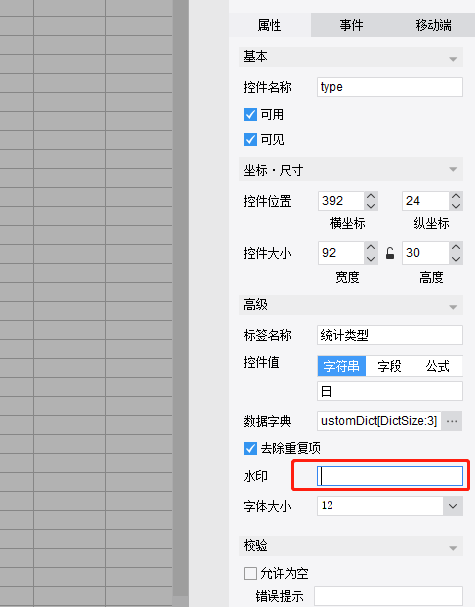Collapse the 坐标·尺寸 section
475x607 pixels.
click(x=453, y=169)
